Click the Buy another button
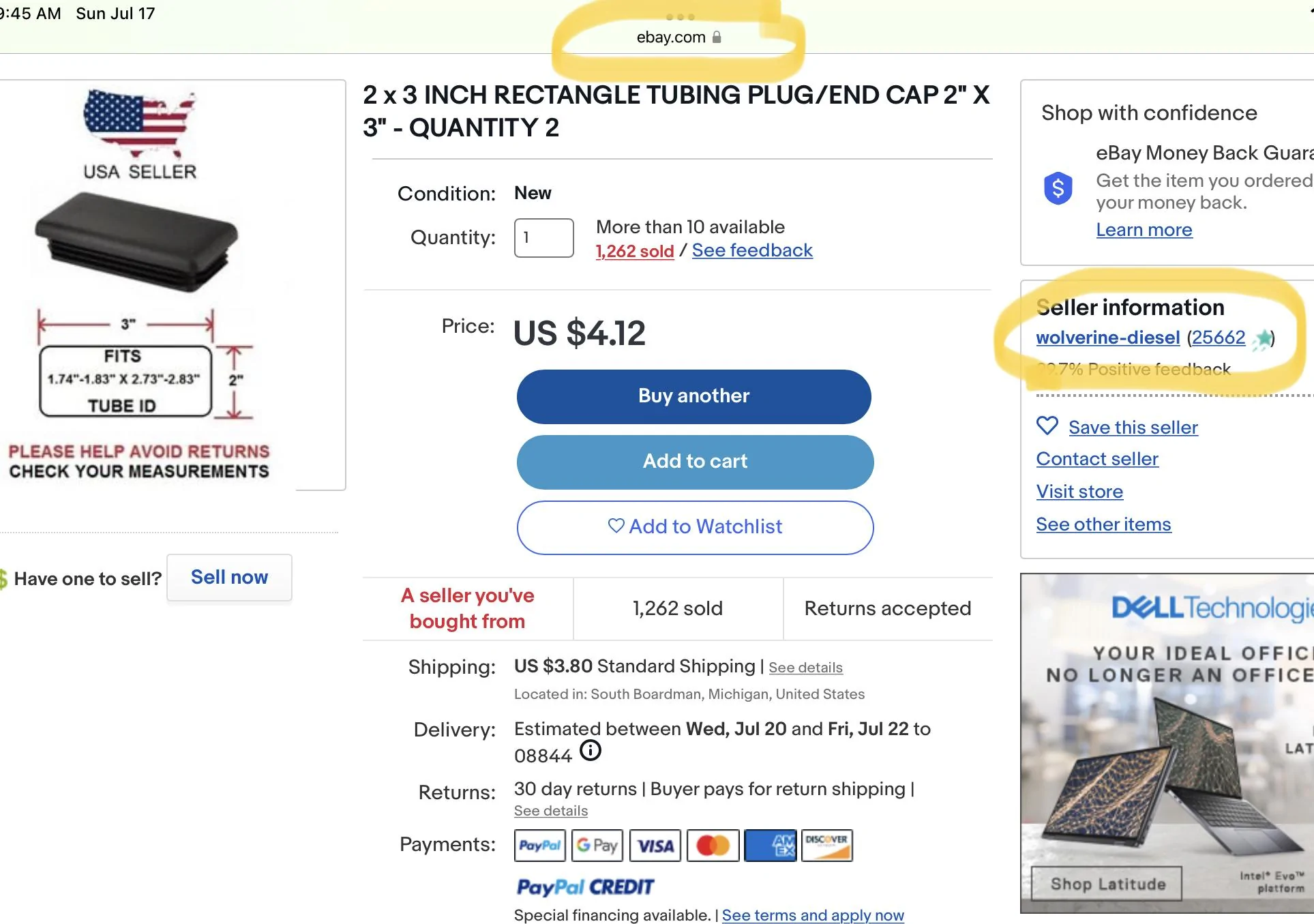 [694, 396]
